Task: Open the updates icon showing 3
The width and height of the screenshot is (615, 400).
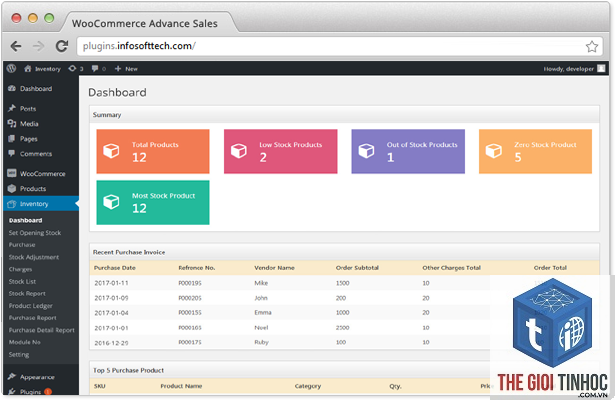Action: [x=72, y=69]
